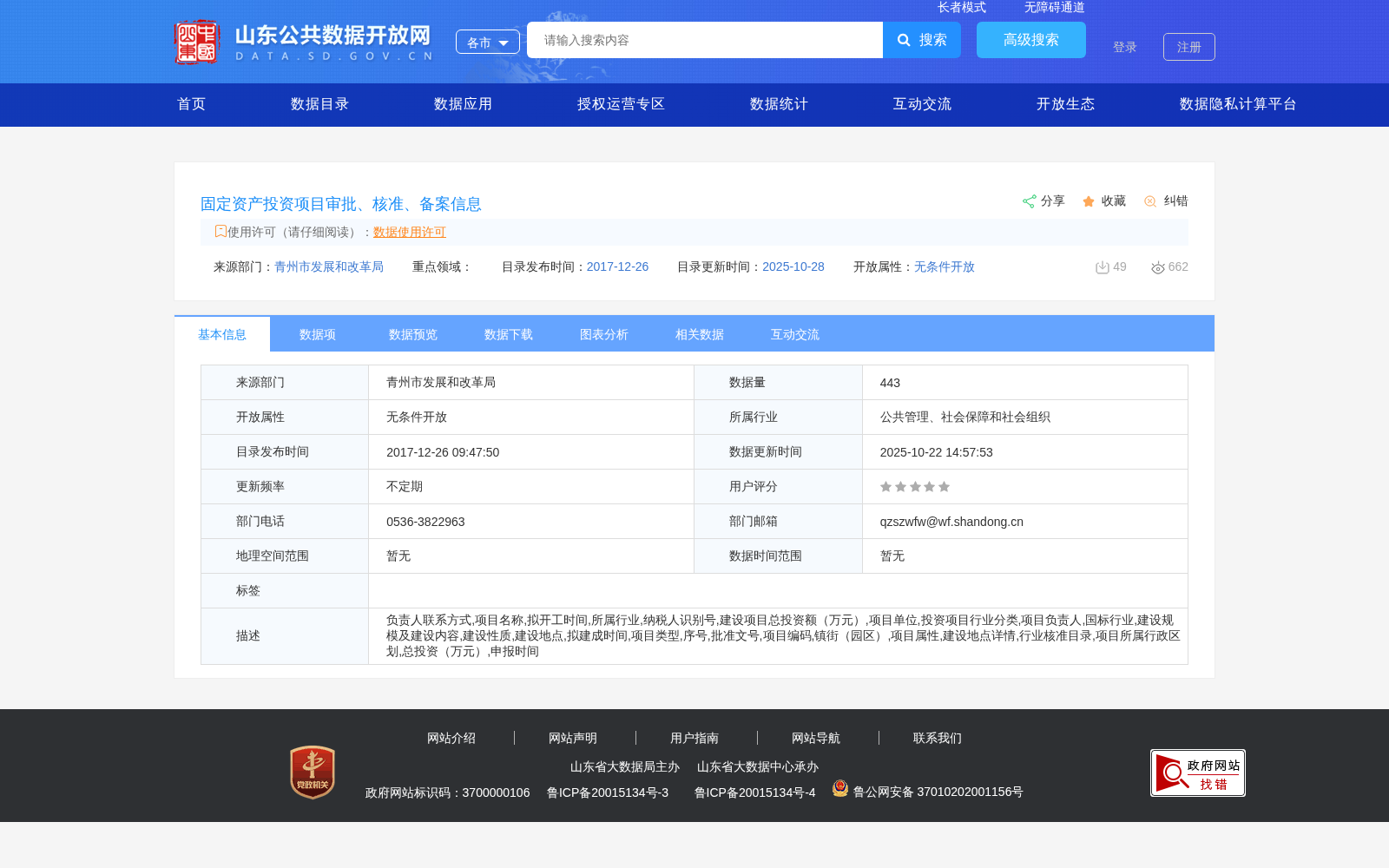
Task: Click the 注册 button
Action: pyautogui.click(x=1189, y=47)
